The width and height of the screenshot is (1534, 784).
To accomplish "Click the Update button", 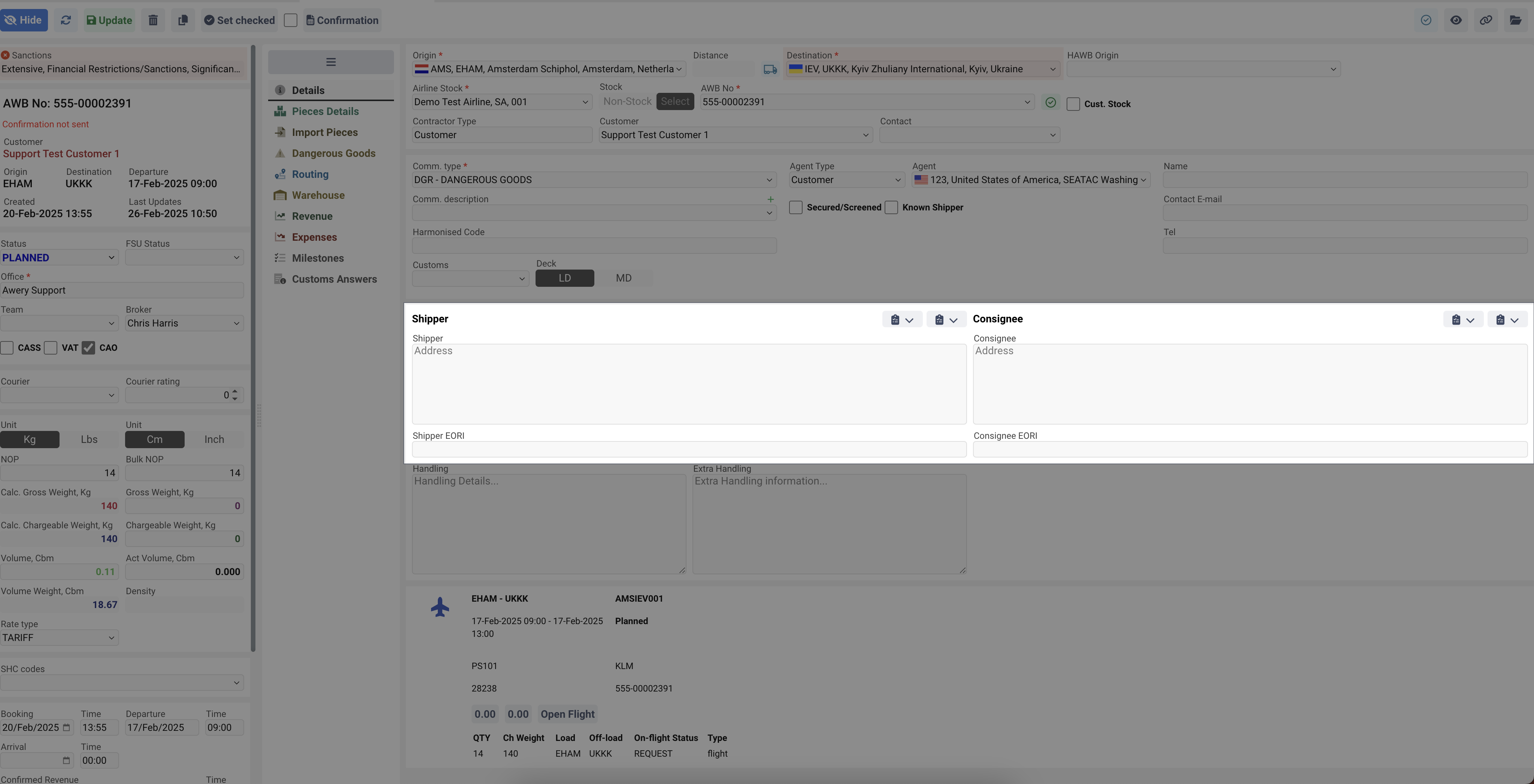I will pos(109,20).
